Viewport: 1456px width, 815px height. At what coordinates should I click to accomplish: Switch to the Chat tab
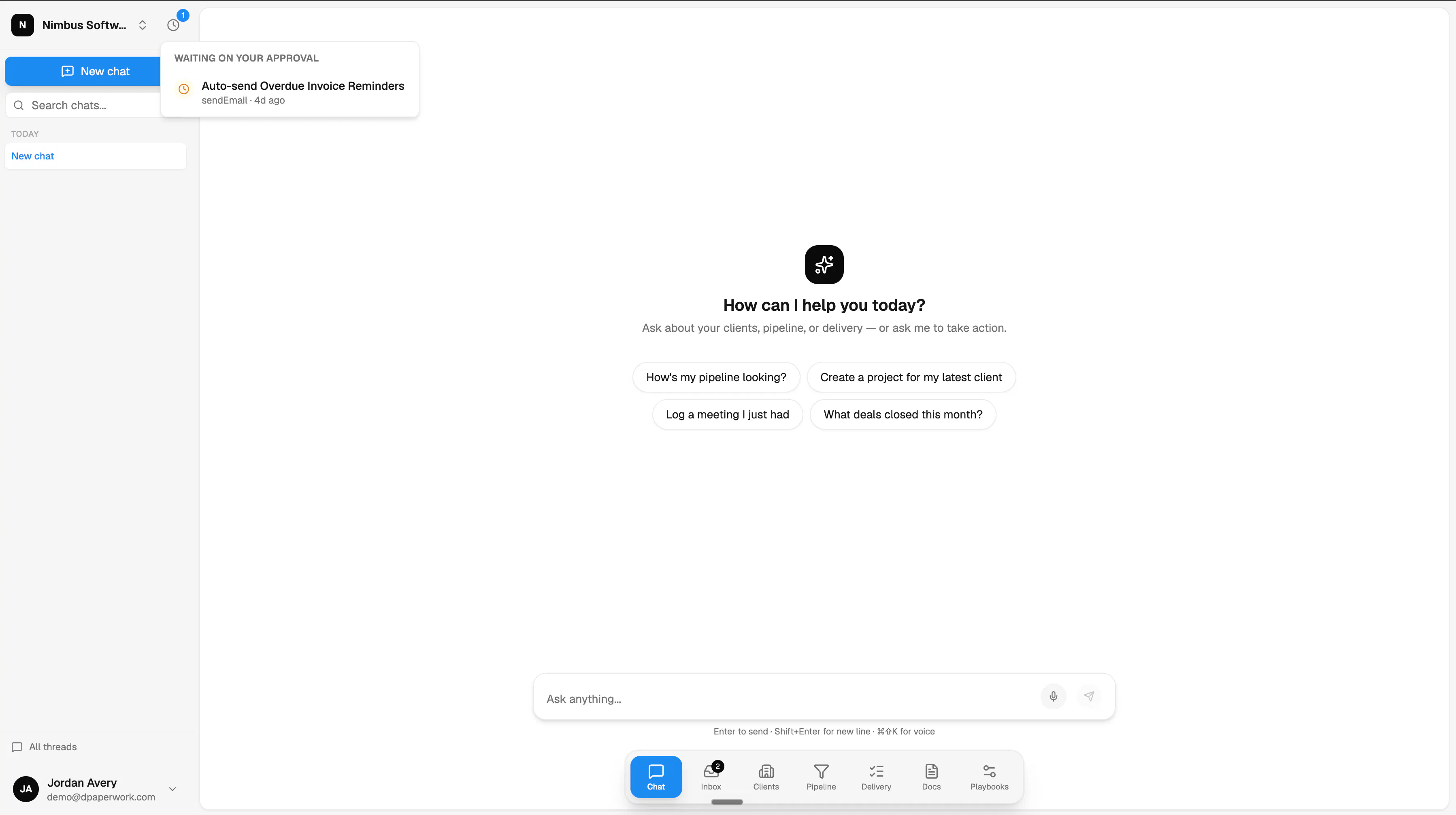point(656,777)
